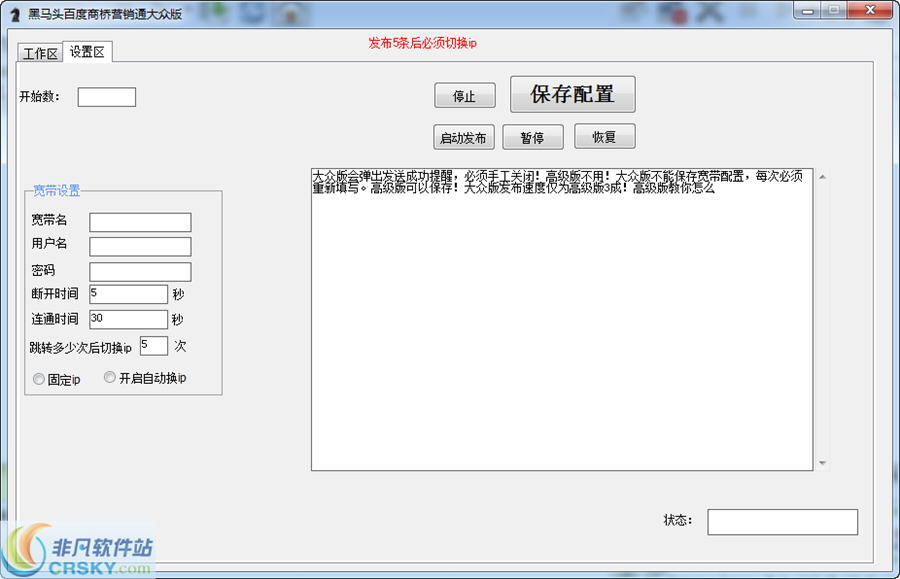900x579 pixels.
Task: Click the red 发布5条后必须切换ip notice
Action: 422,43
